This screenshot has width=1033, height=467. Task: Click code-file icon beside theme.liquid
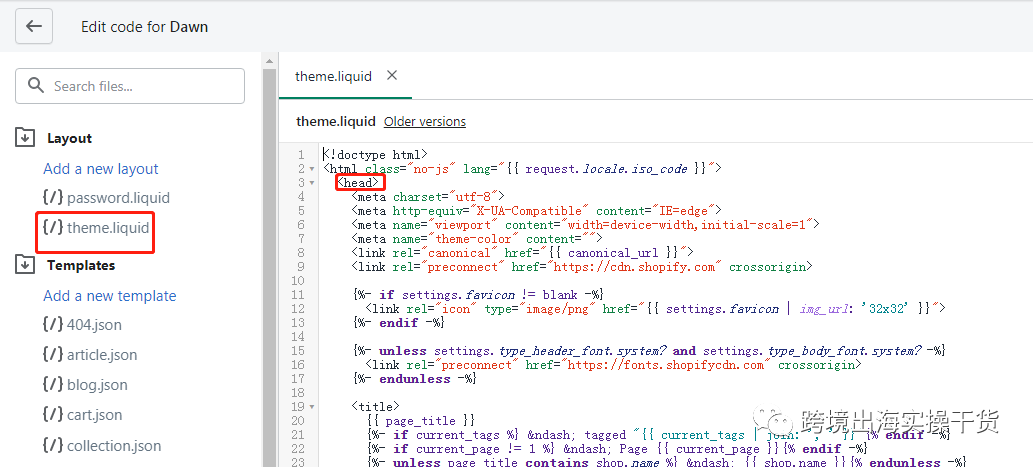[x=53, y=227]
